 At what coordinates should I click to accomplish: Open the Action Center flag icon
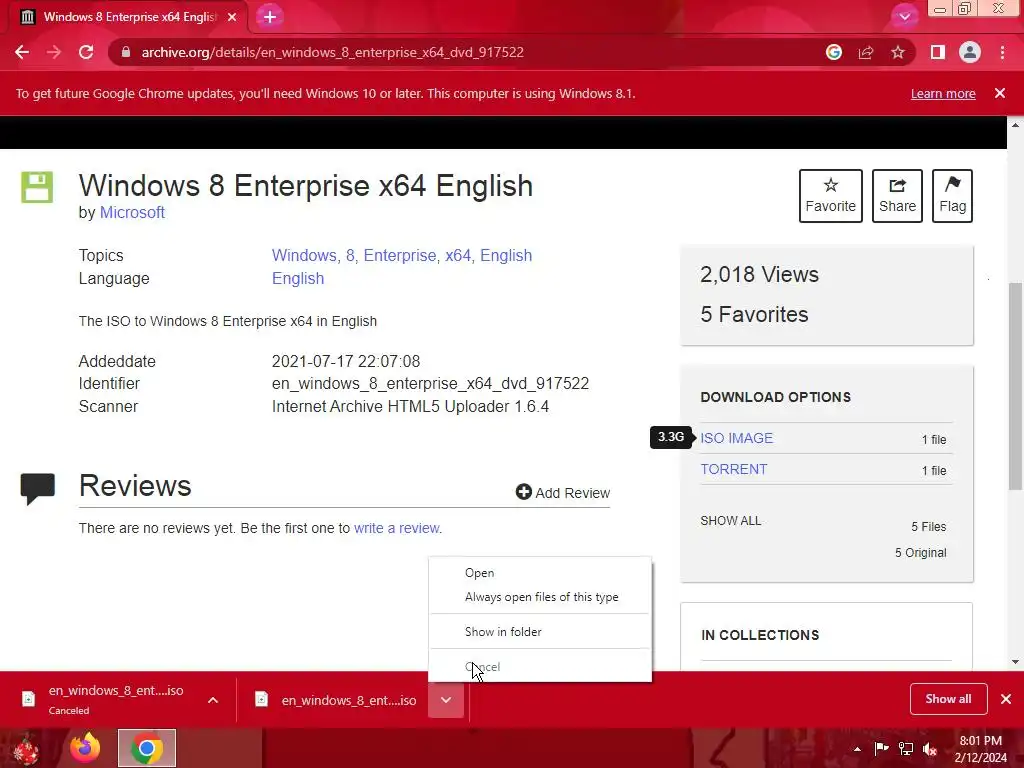pos(881,748)
